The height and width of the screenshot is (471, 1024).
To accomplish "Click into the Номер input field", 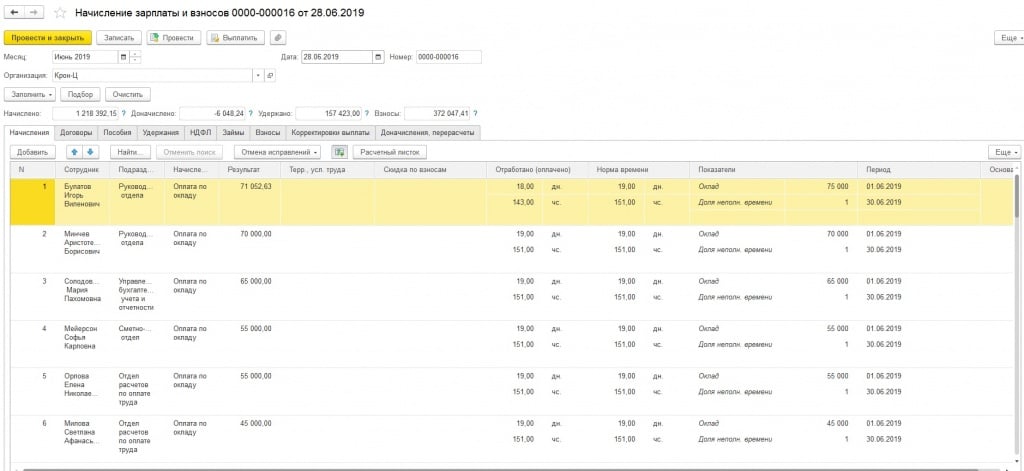I will [x=448, y=57].
